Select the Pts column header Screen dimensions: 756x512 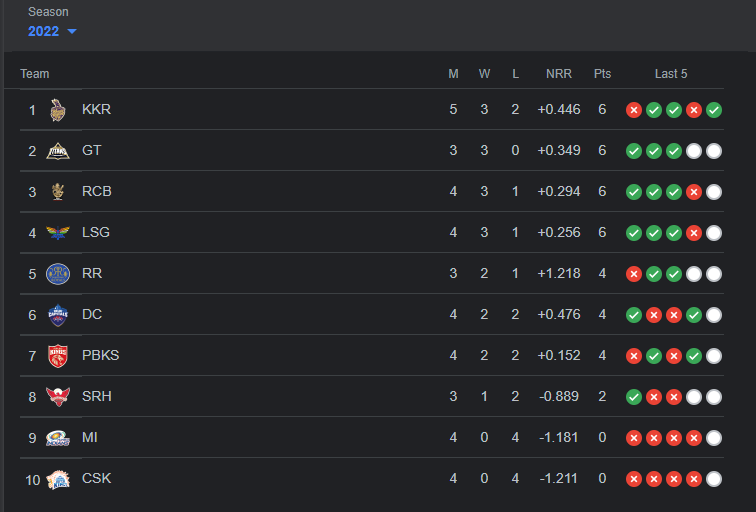click(x=602, y=74)
